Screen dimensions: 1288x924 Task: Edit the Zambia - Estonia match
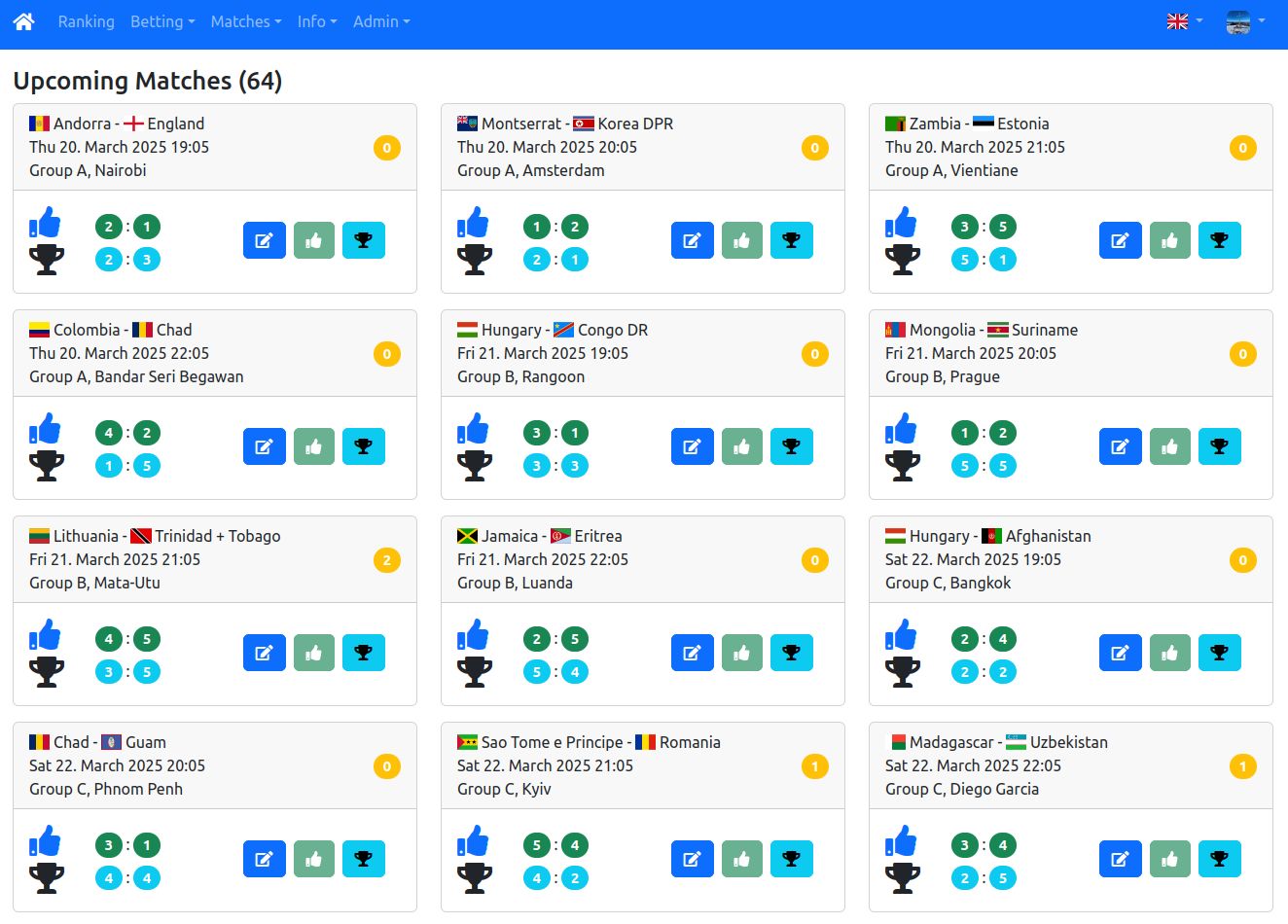click(x=1121, y=240)
